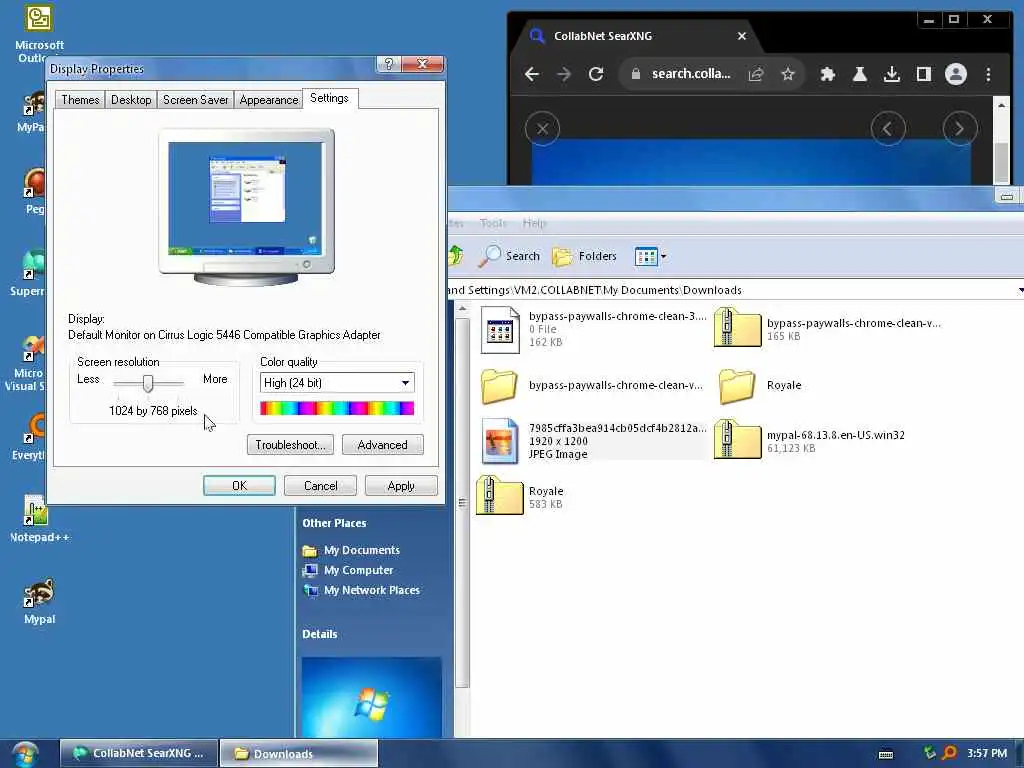This screenshot has width=1024, height=768.
Task: Collapse the Other Places section
Action: [x=334, y=523]
